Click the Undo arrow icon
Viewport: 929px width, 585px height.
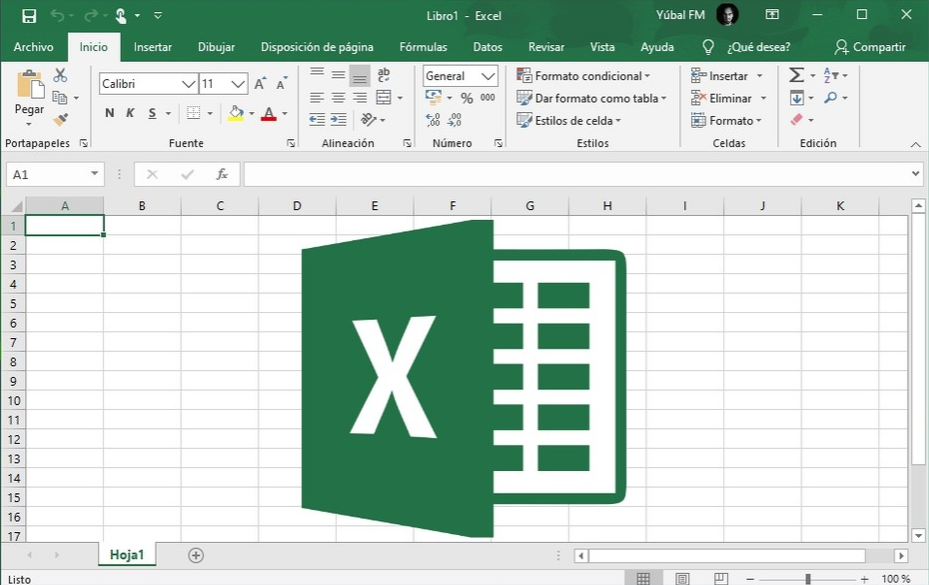pos(57,15)
